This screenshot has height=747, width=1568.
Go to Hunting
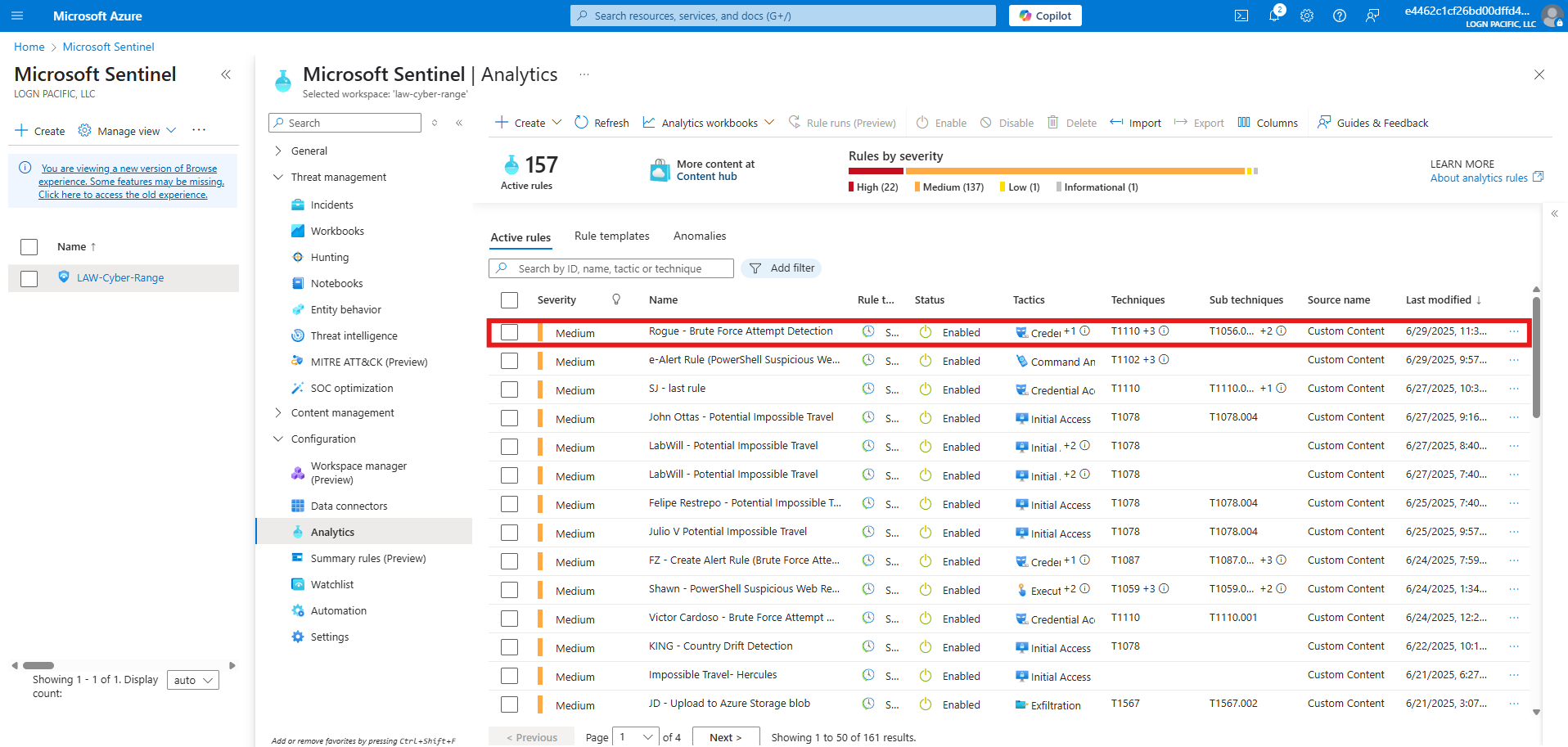[x=330, y=257]
